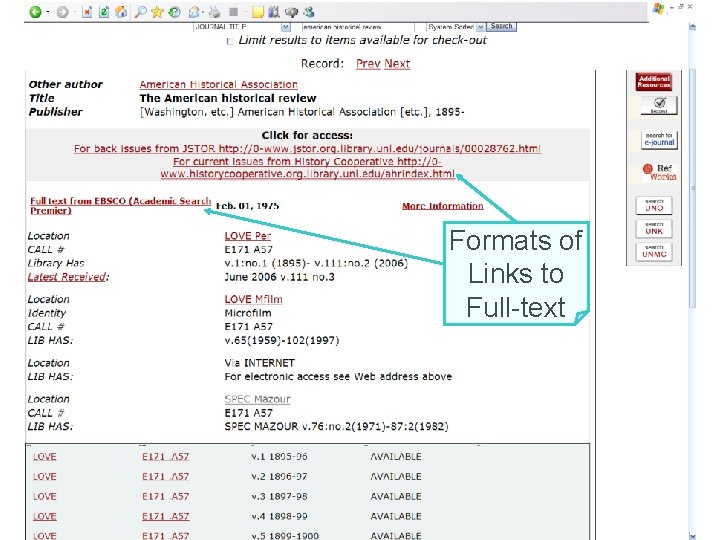Click the SPEC Mazour location link
This screenshot has height=540, width=720.
click(x=258, y=399)
